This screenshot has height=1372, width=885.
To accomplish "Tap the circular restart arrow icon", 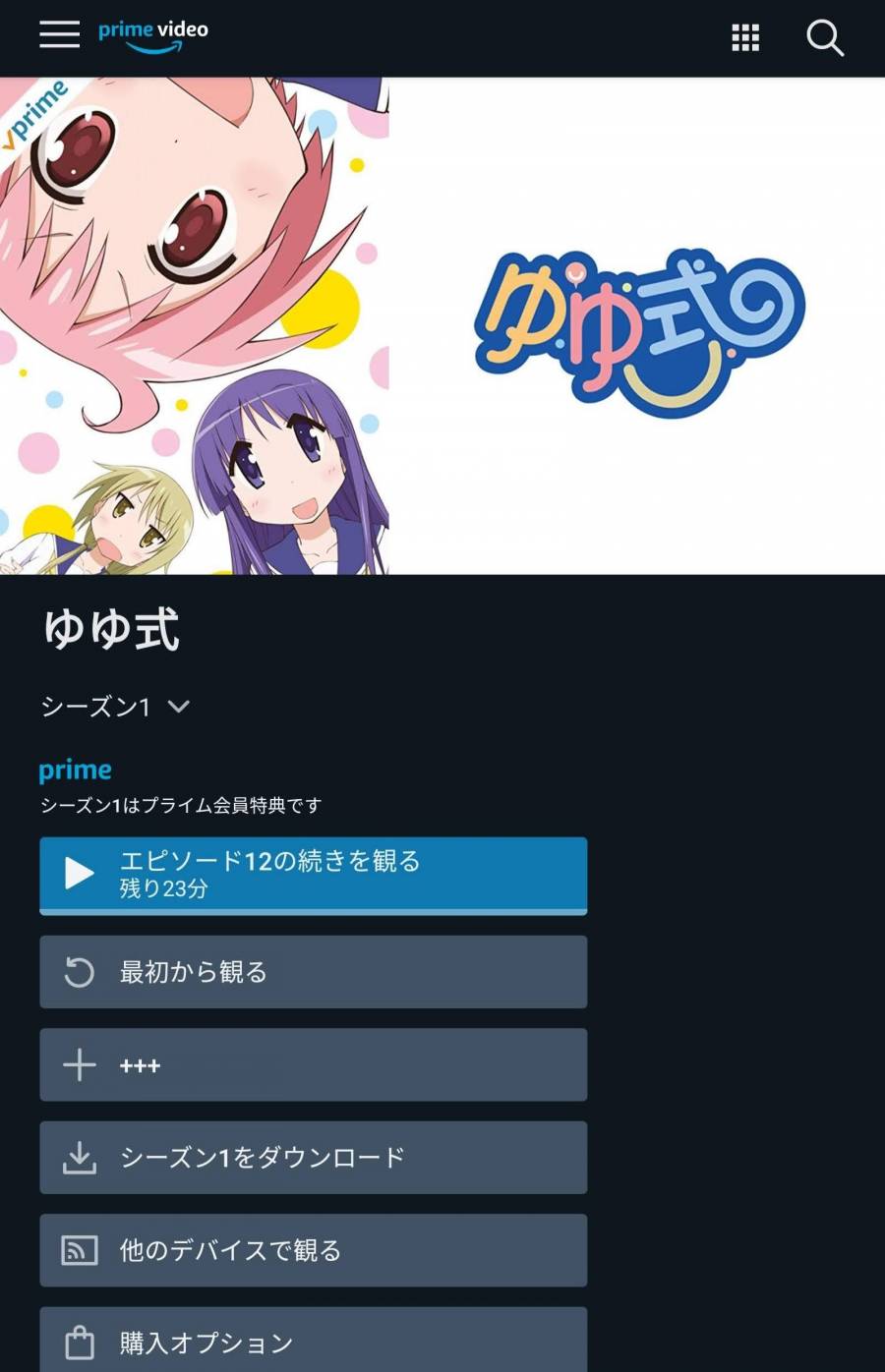I will pos(79,972).
